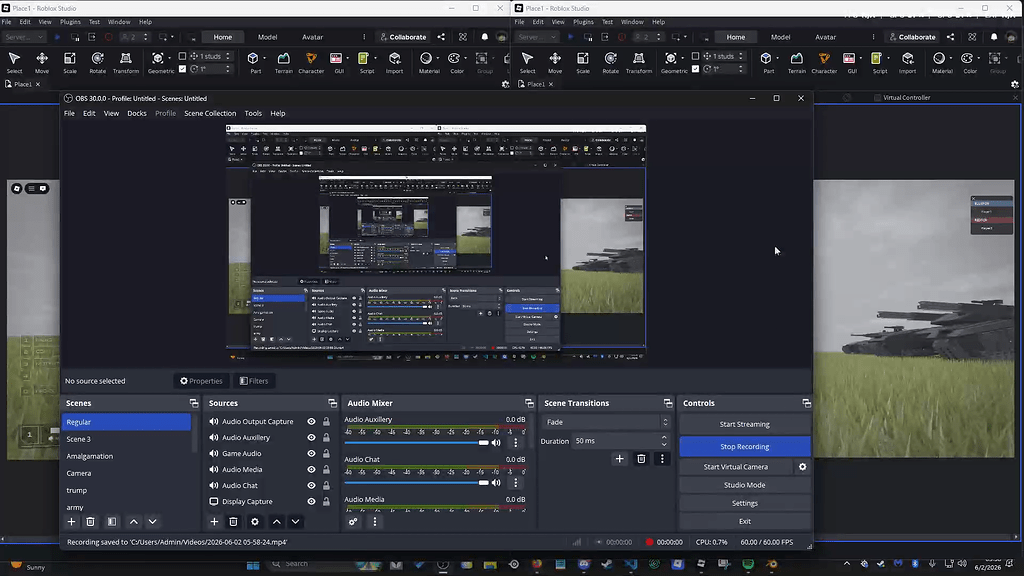Toggle the lock on Audio Output Capture source

327,422
